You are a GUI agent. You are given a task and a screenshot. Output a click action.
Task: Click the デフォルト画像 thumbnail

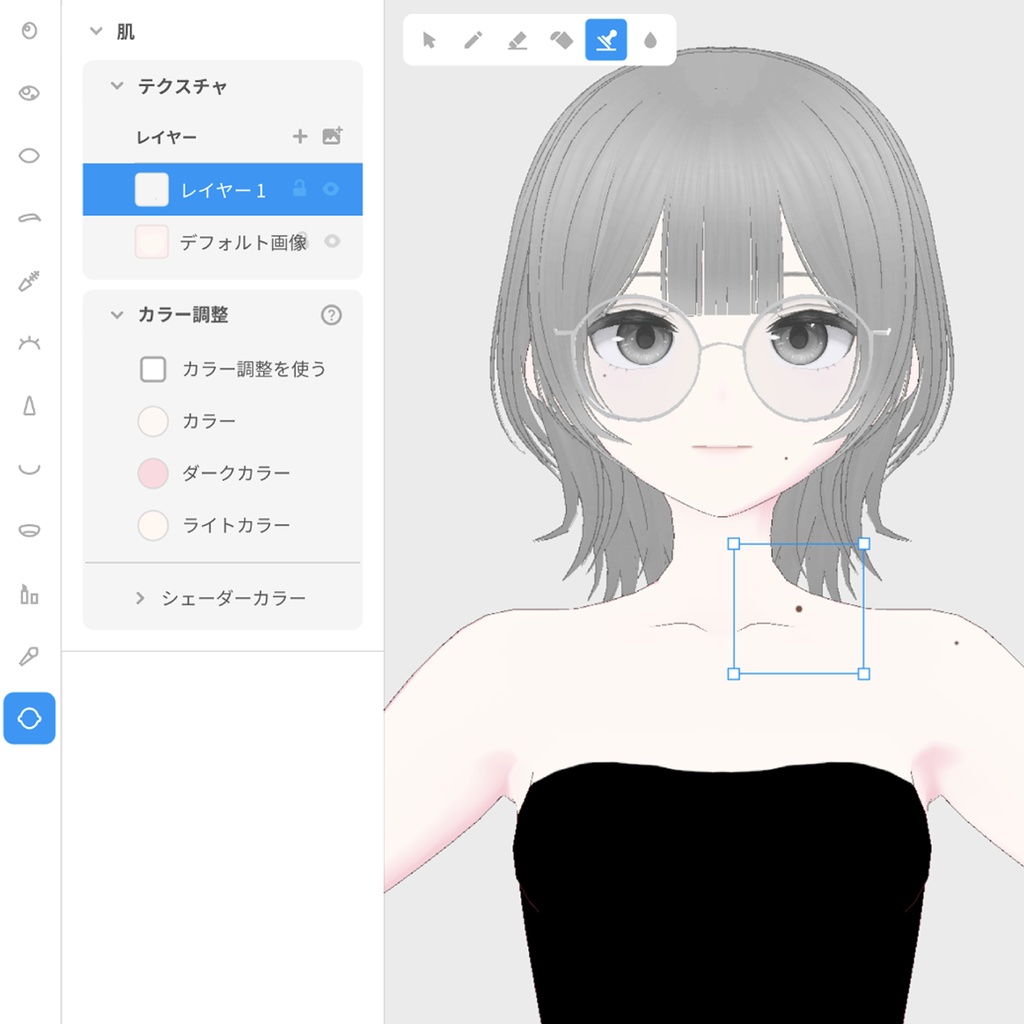tap(152, 242)
